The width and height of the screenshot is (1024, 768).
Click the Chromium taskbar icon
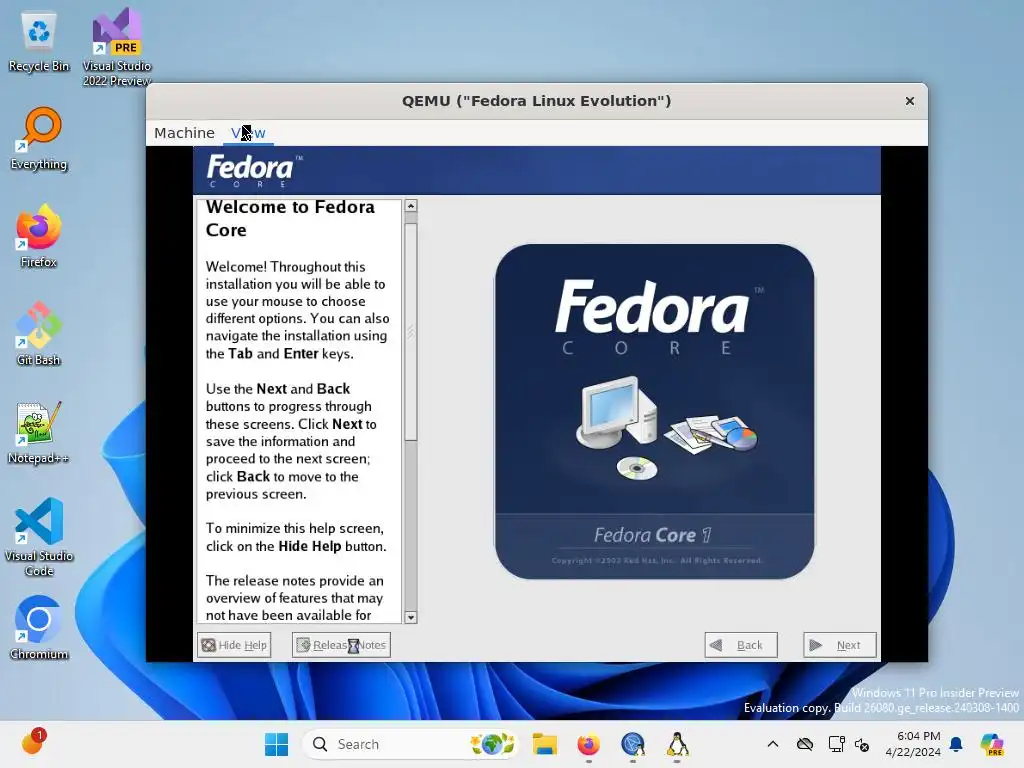coord(633,744)
